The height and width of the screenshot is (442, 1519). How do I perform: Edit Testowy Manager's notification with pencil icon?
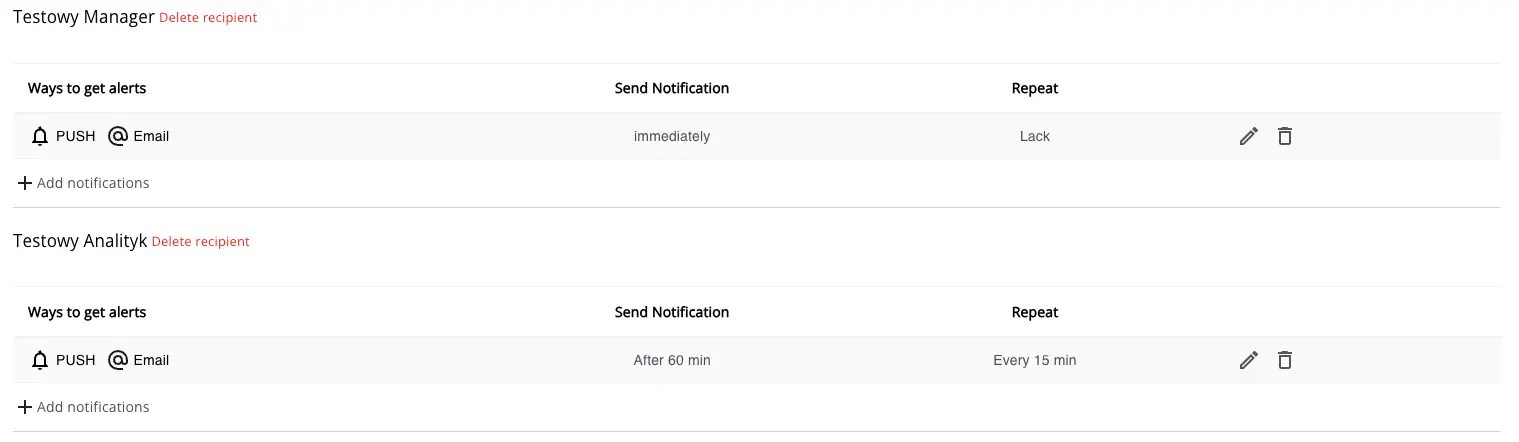[1248, 136]
